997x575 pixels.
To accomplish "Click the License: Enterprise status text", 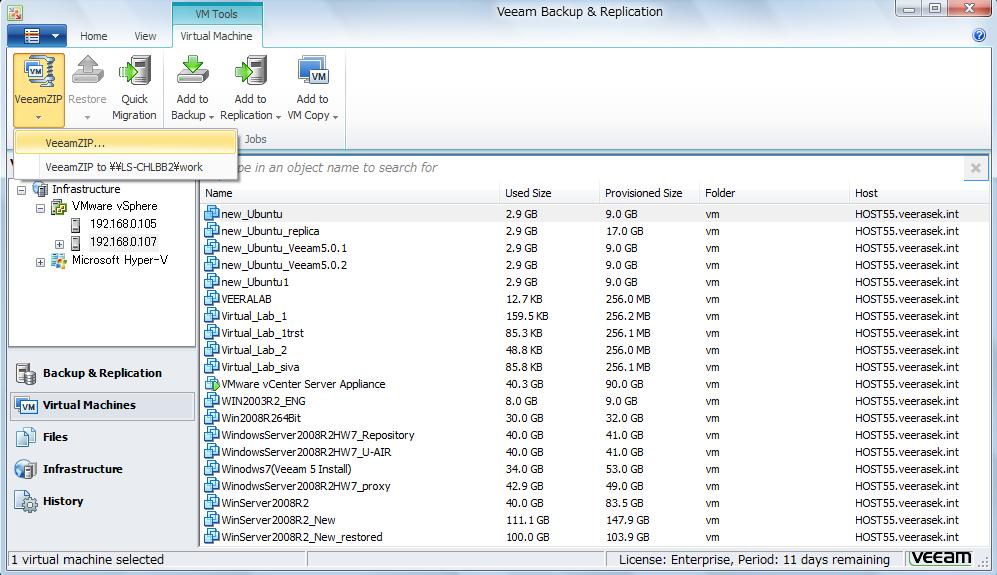I will [753, 560].
